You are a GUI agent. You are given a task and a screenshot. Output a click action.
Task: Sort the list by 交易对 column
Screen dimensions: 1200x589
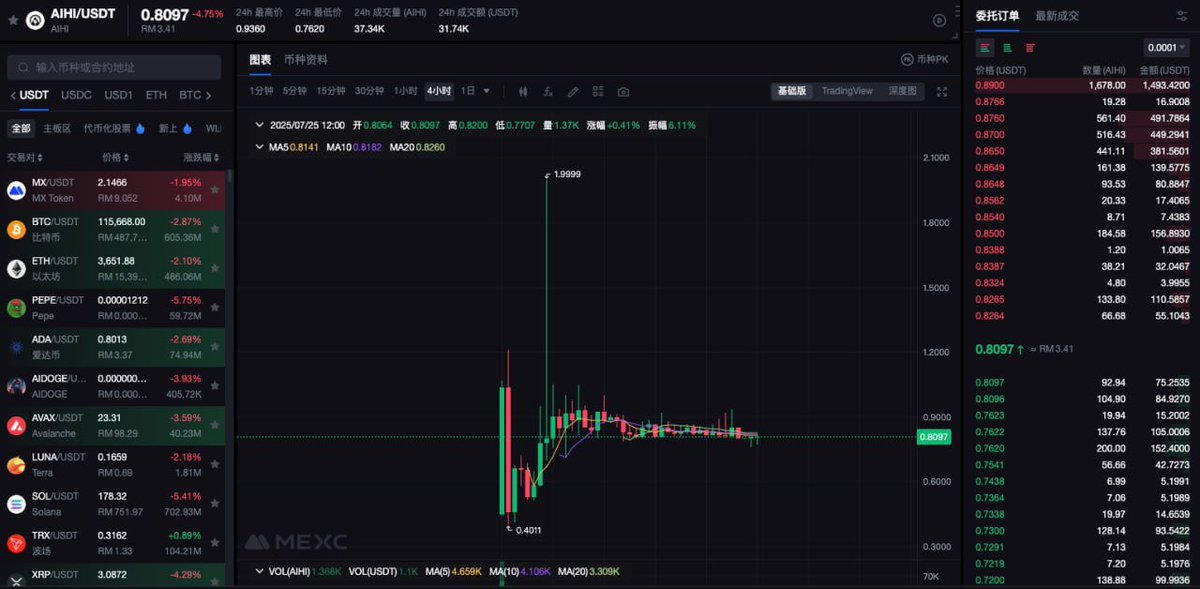23,157
